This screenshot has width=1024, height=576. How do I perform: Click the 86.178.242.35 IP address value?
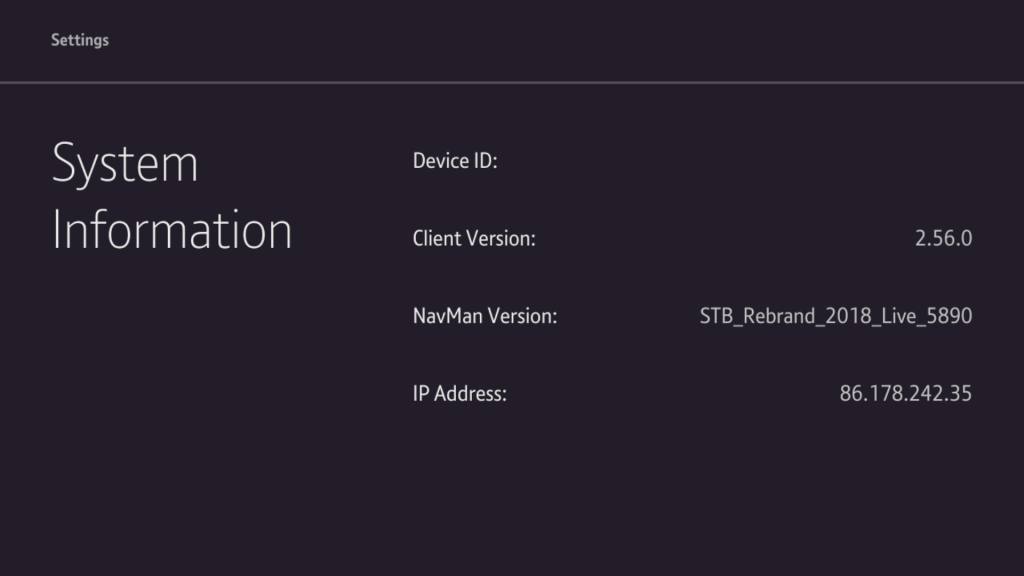pos(905,394)
